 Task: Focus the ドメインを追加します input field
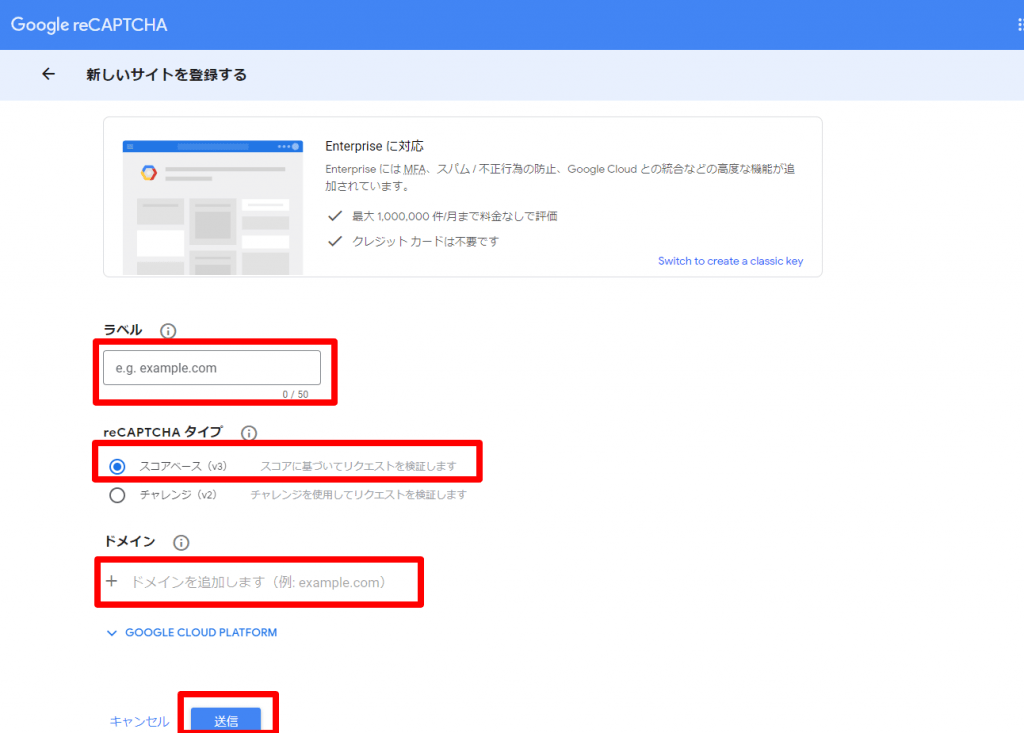click(x=259, y=581)
